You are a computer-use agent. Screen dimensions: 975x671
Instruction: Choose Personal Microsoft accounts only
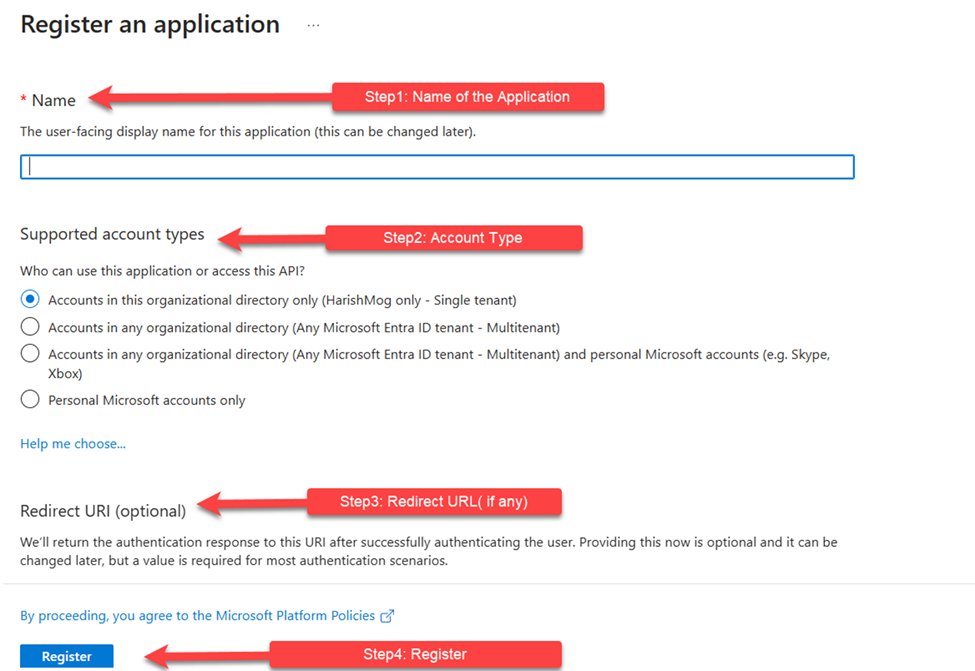coord(30,400)
